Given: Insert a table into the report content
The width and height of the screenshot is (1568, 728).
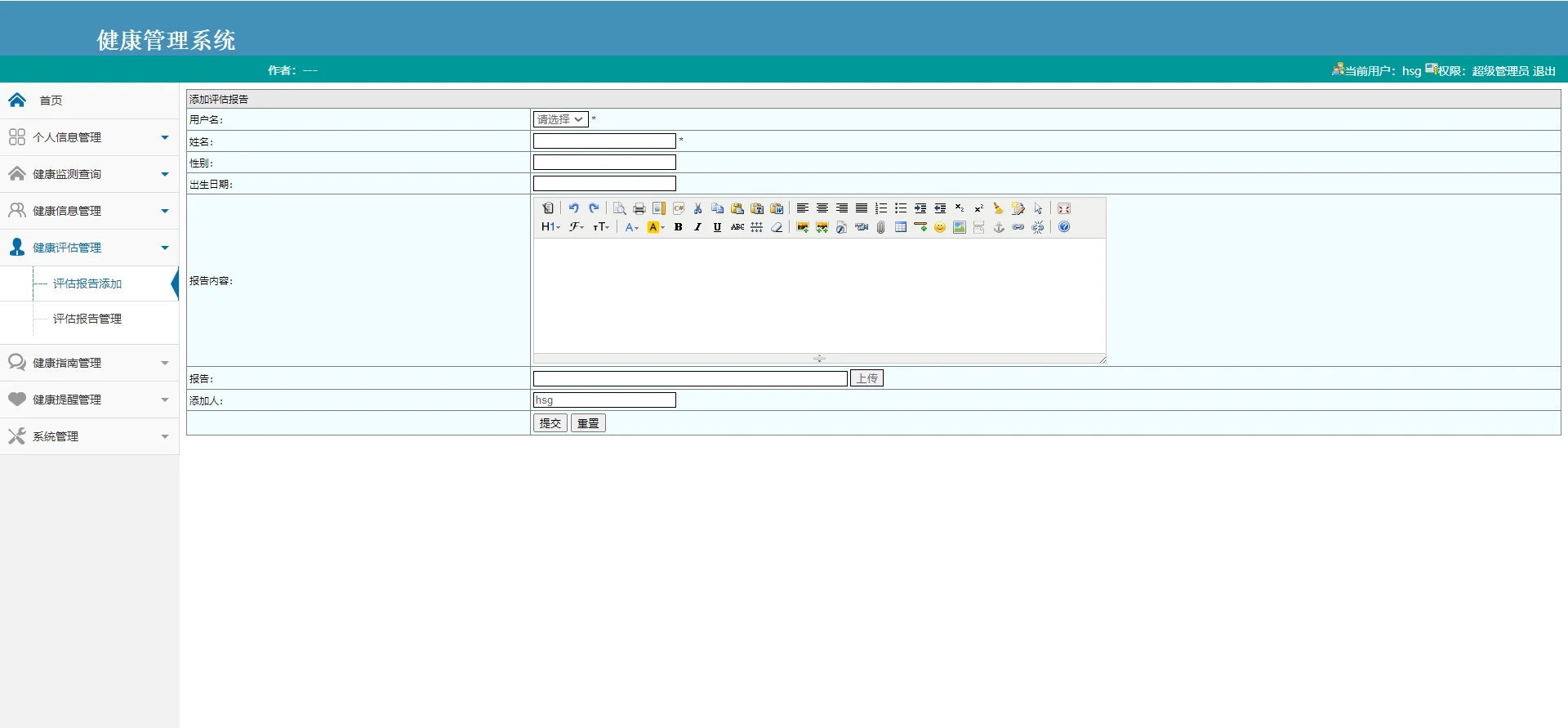Looking at the screenshot, I should (x=901, y=227).
